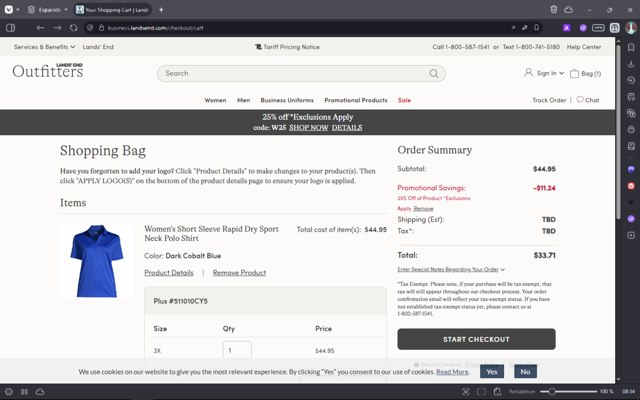This screenshot has height=400, width=640.
Task: Click Restablecer to reset the zoom
Action: tap(522, 391)
